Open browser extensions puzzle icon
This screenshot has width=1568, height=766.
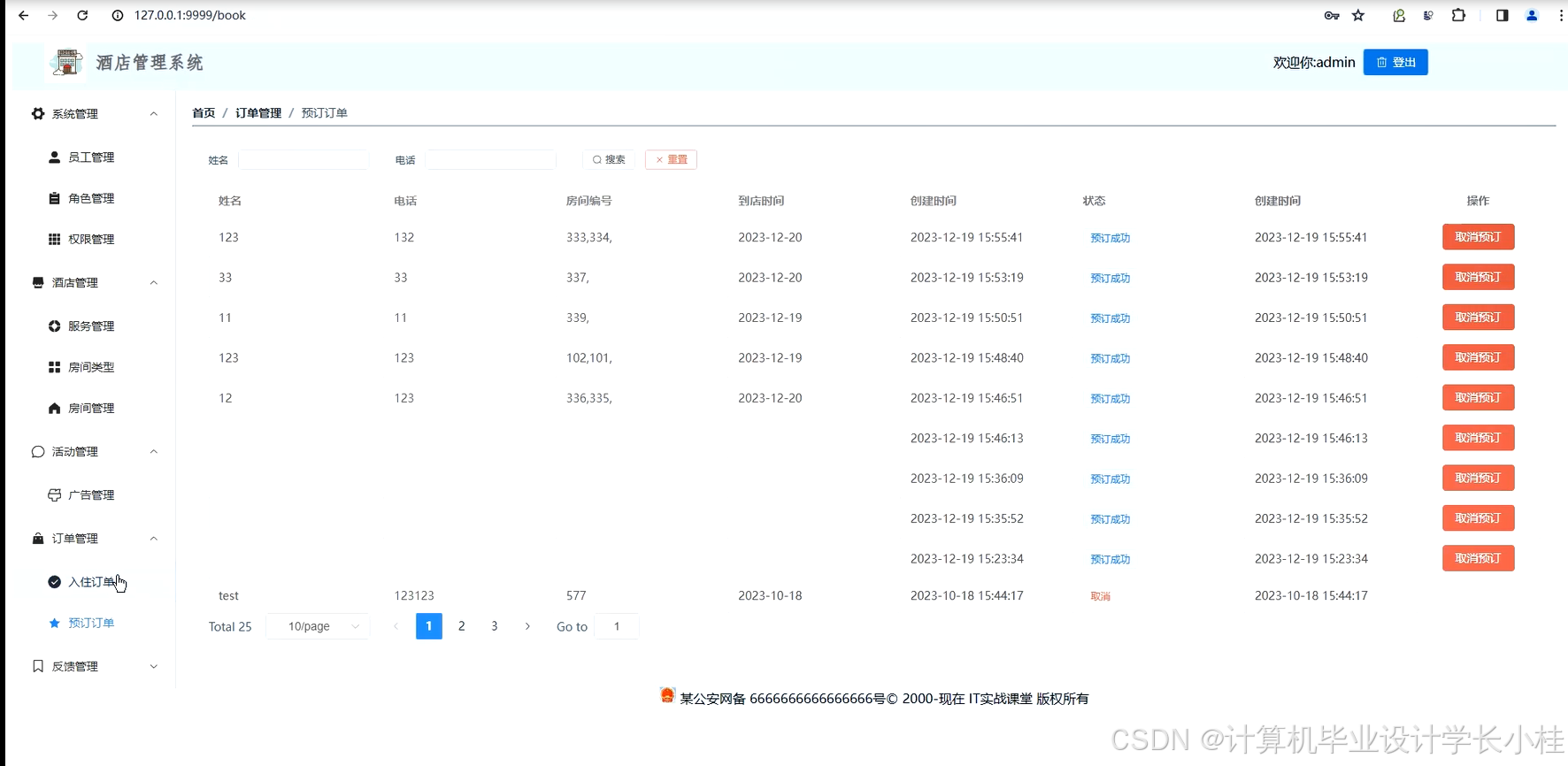[x=1459, y=15]
